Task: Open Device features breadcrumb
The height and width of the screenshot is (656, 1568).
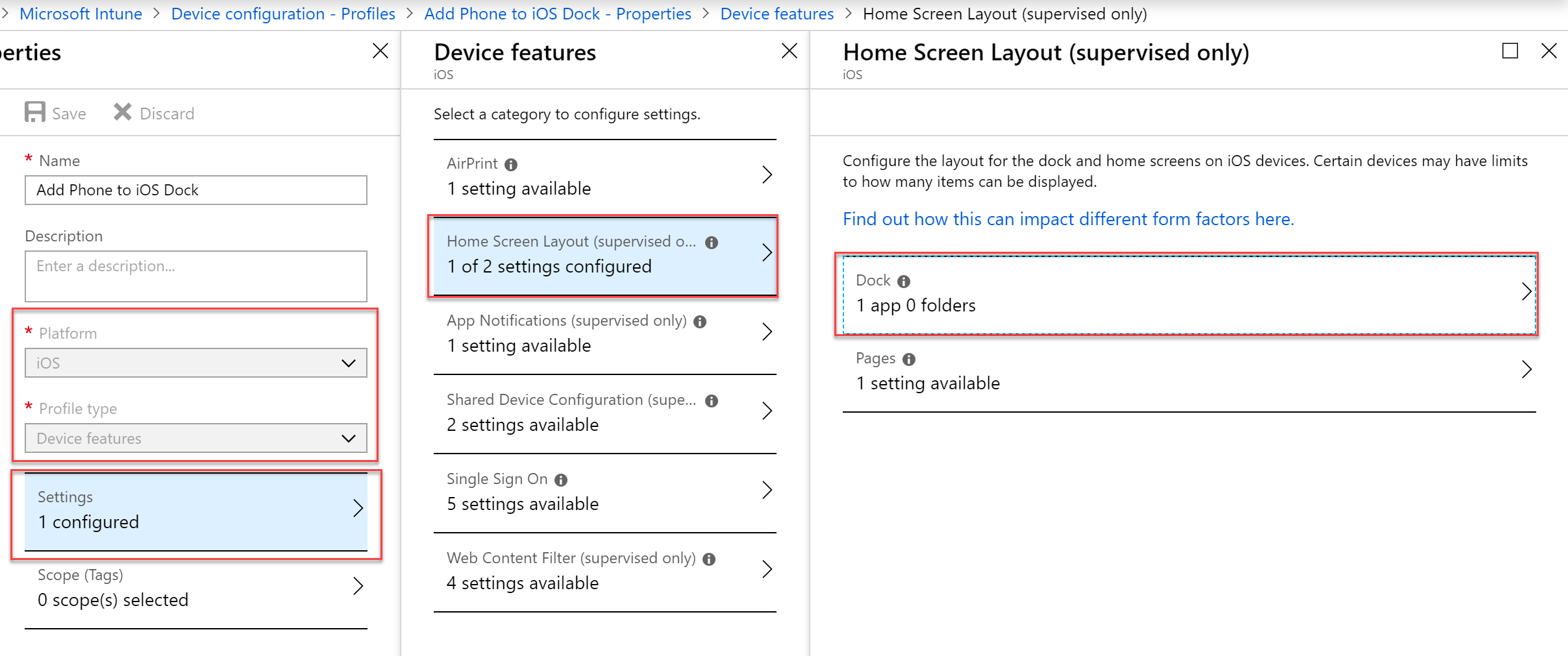Action: click(777, 14)
